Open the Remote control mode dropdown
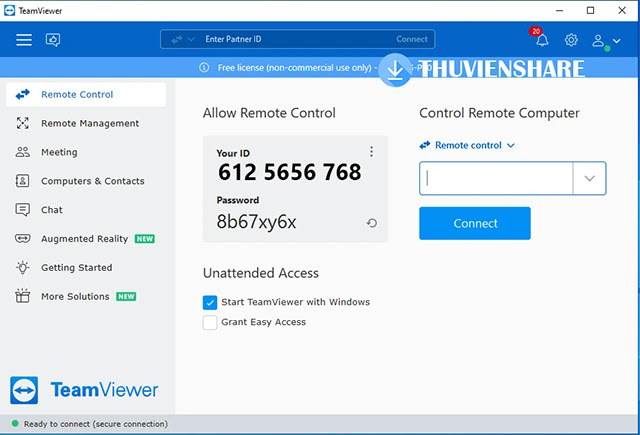 coord(467,145)
